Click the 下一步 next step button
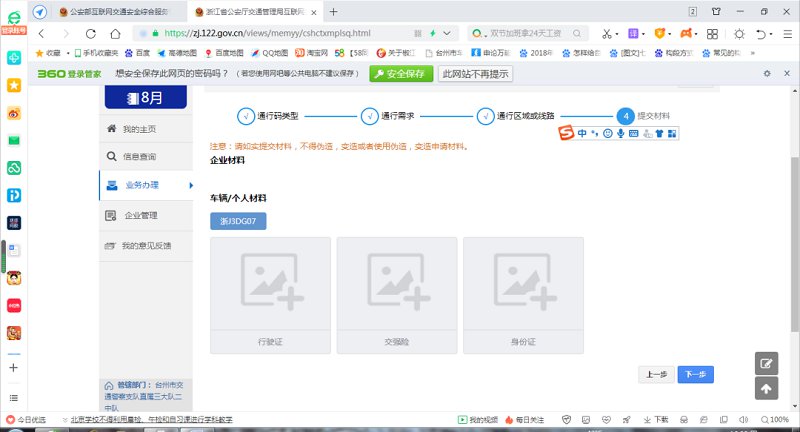This screenshot has height=432, width=800. pos(695,374)
